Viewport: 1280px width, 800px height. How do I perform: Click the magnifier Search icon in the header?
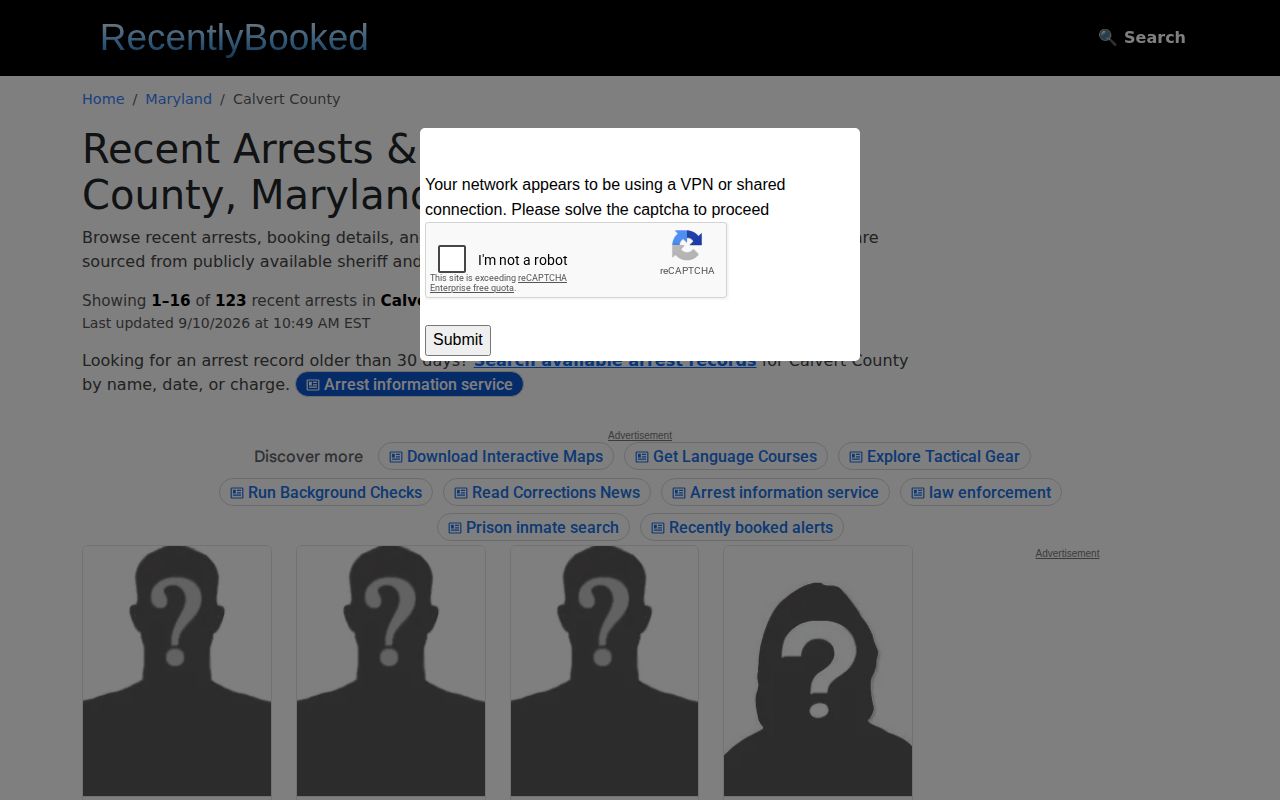(1107, 37)
